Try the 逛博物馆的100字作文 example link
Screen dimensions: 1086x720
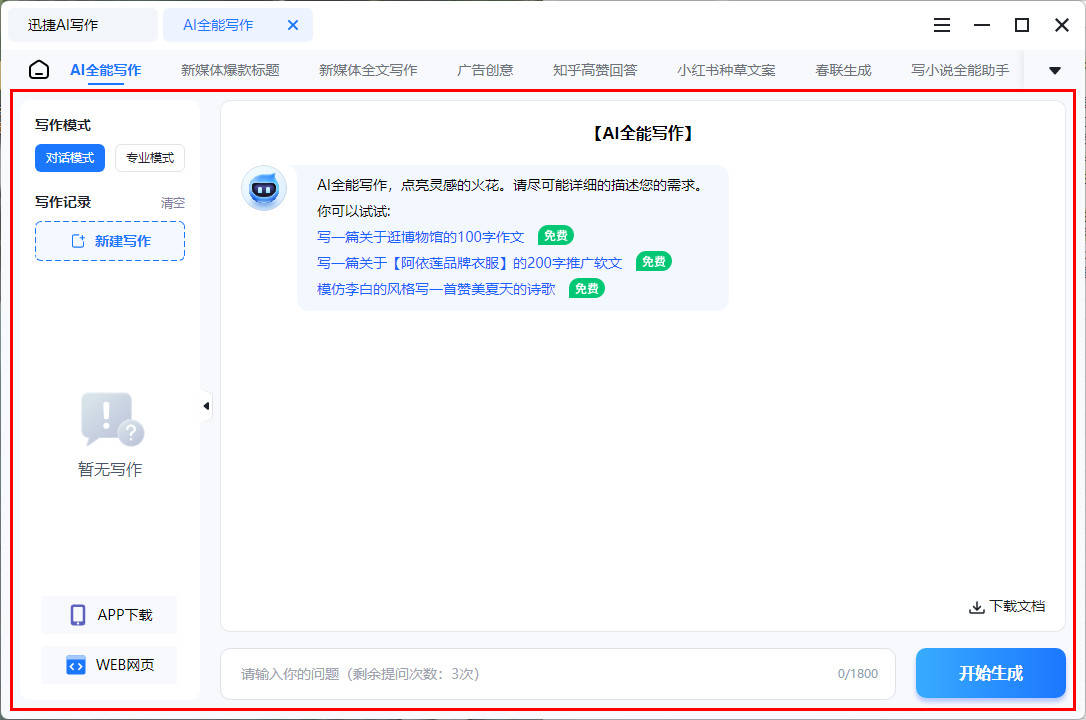click(x=420, y=237)
